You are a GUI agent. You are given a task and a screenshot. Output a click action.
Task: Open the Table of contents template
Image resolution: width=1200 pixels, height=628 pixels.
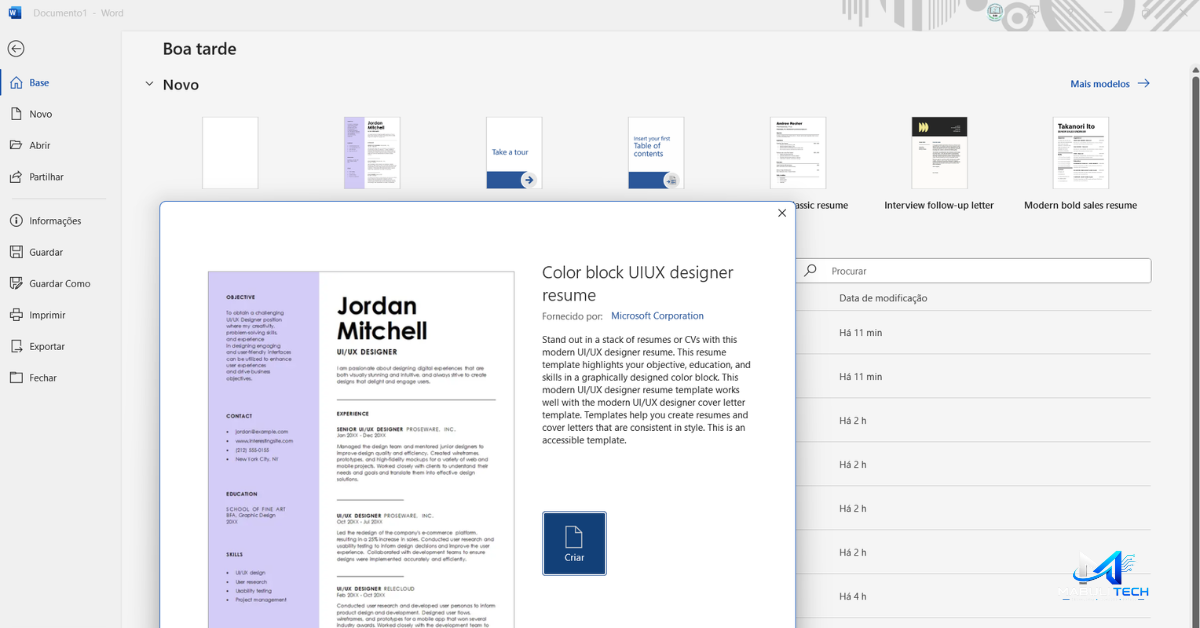(x=656, y=153)
